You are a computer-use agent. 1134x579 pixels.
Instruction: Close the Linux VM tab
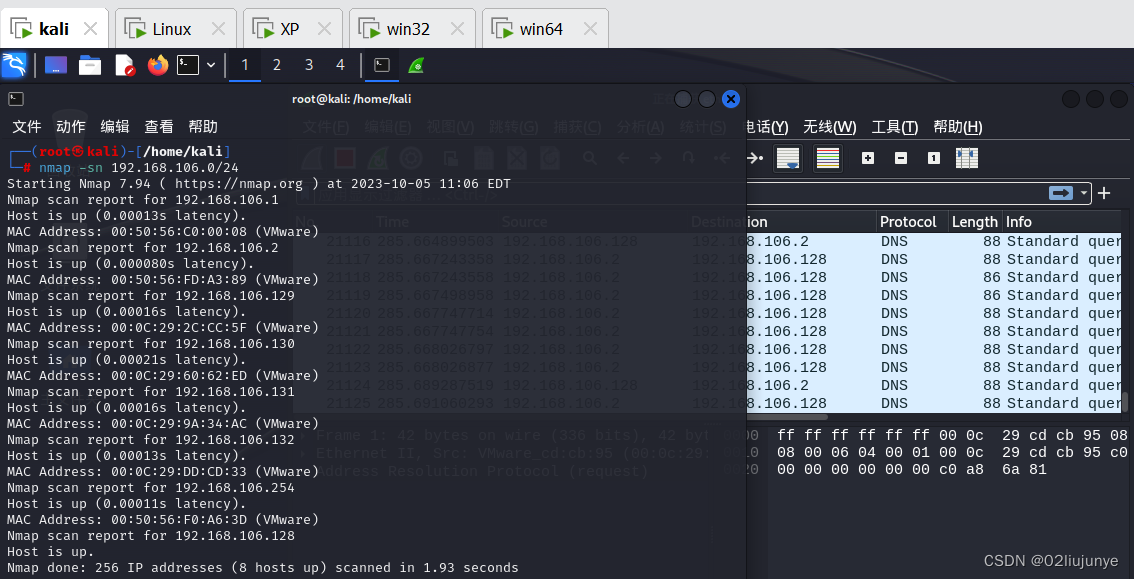(218, 29)
